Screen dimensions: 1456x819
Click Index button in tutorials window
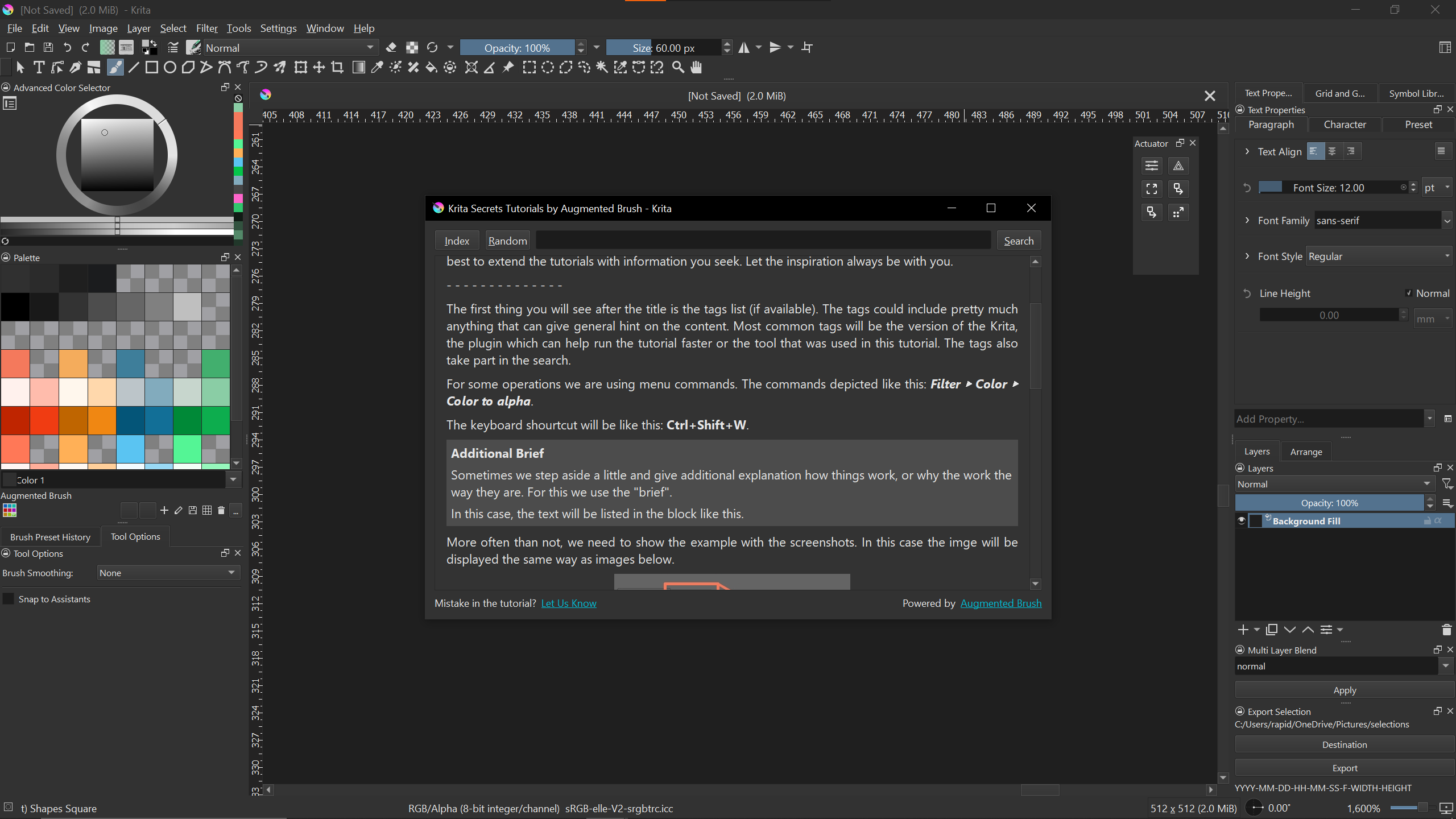pyautogui.click(x=457, y=241)
